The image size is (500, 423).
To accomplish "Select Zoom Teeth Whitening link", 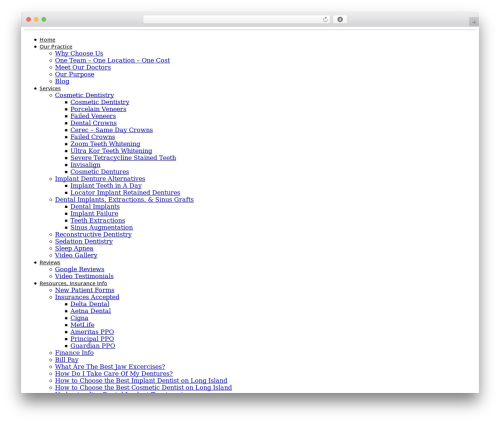I will (x=105, y=144).
